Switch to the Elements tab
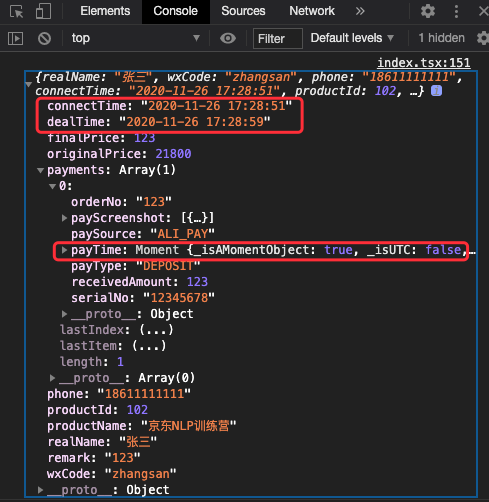Screen dimensions: 489x502 pyautogui.click(x=105, y=11)
